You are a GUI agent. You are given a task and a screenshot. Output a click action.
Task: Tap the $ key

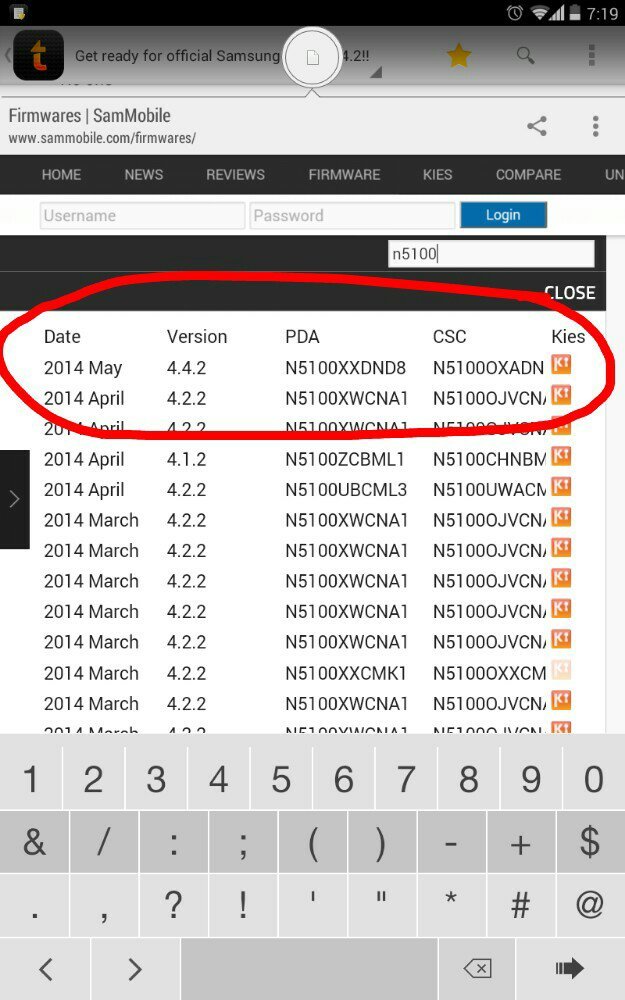point(591,842)
